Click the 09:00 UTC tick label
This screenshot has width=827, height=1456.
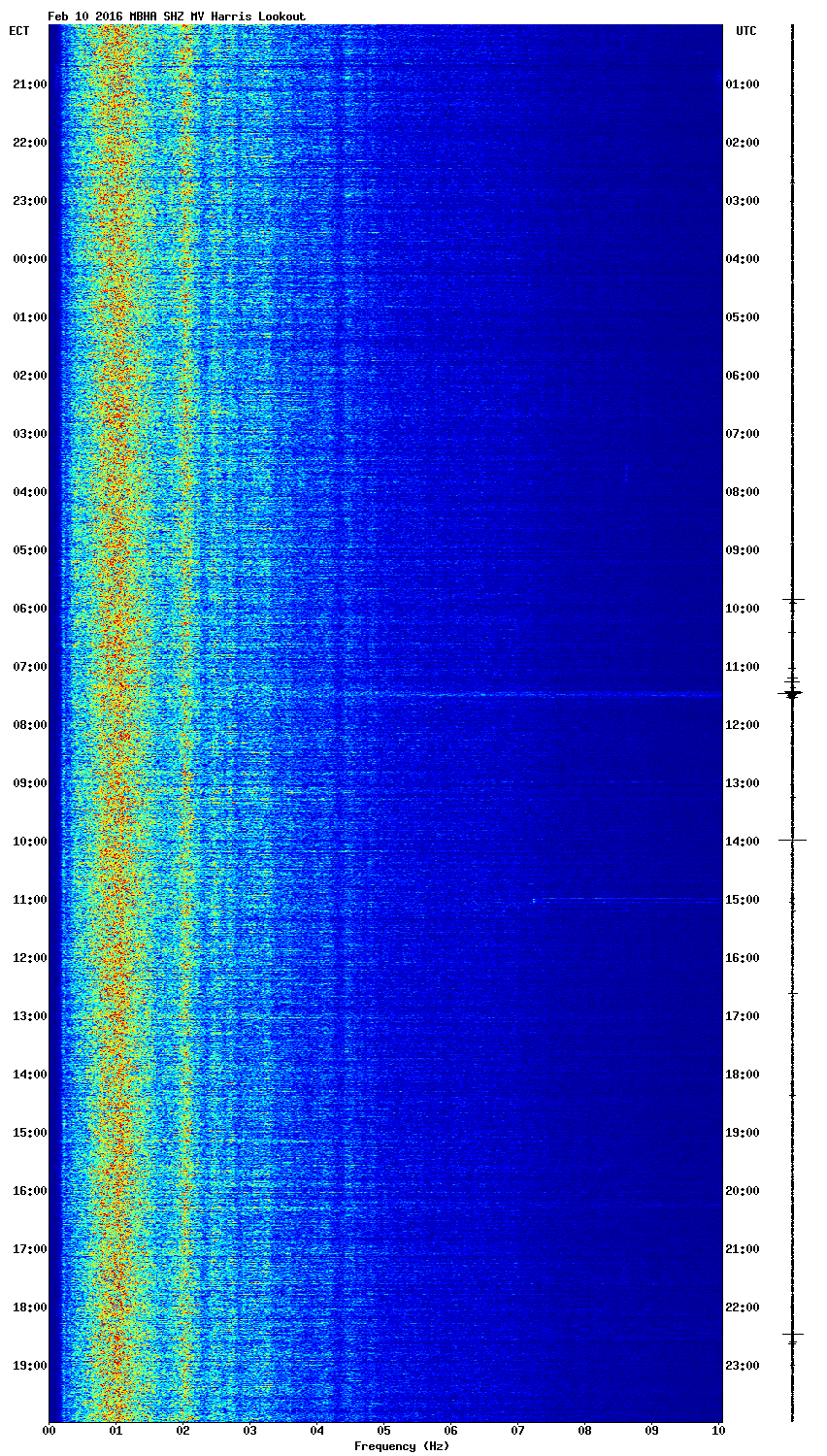point(743,550)
